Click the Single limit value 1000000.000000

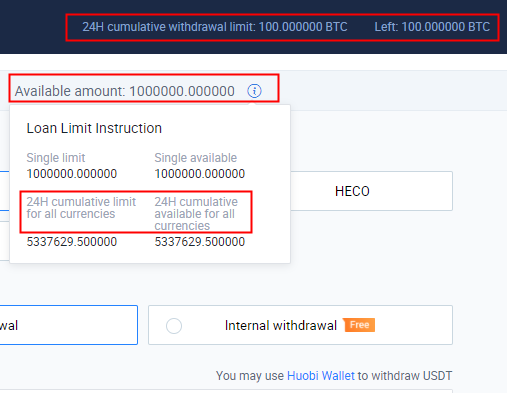[72, 174]
